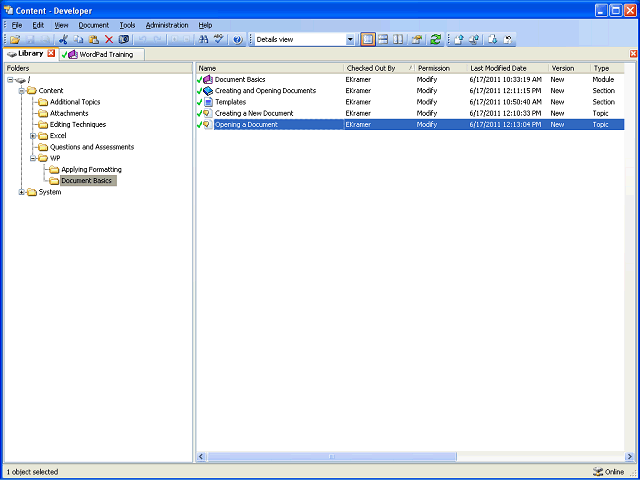Open the Details view dropdown
This screenshot has width=640, height=480.
click(350, 40)
